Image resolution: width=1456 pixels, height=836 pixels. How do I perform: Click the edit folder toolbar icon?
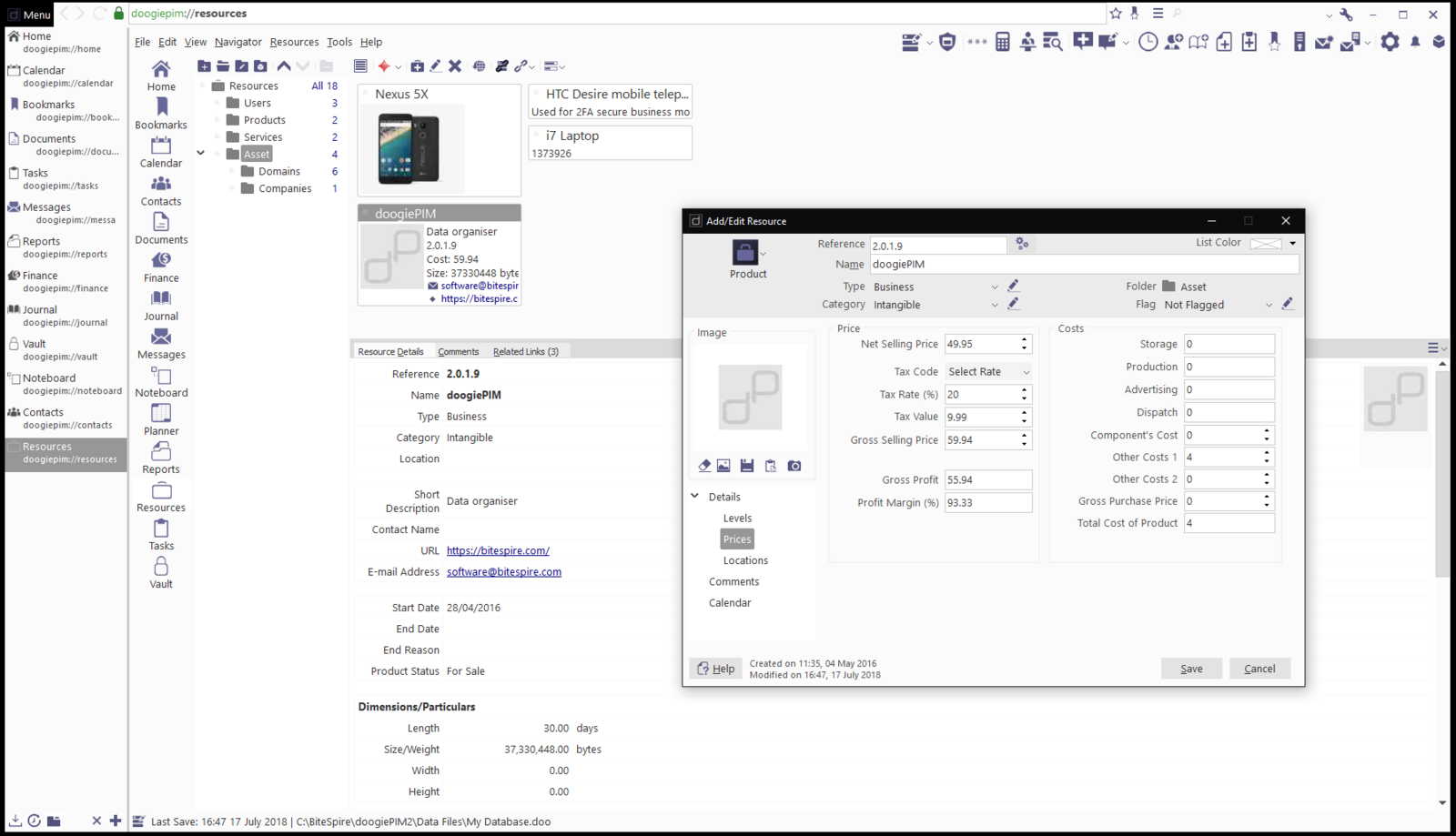241,65
